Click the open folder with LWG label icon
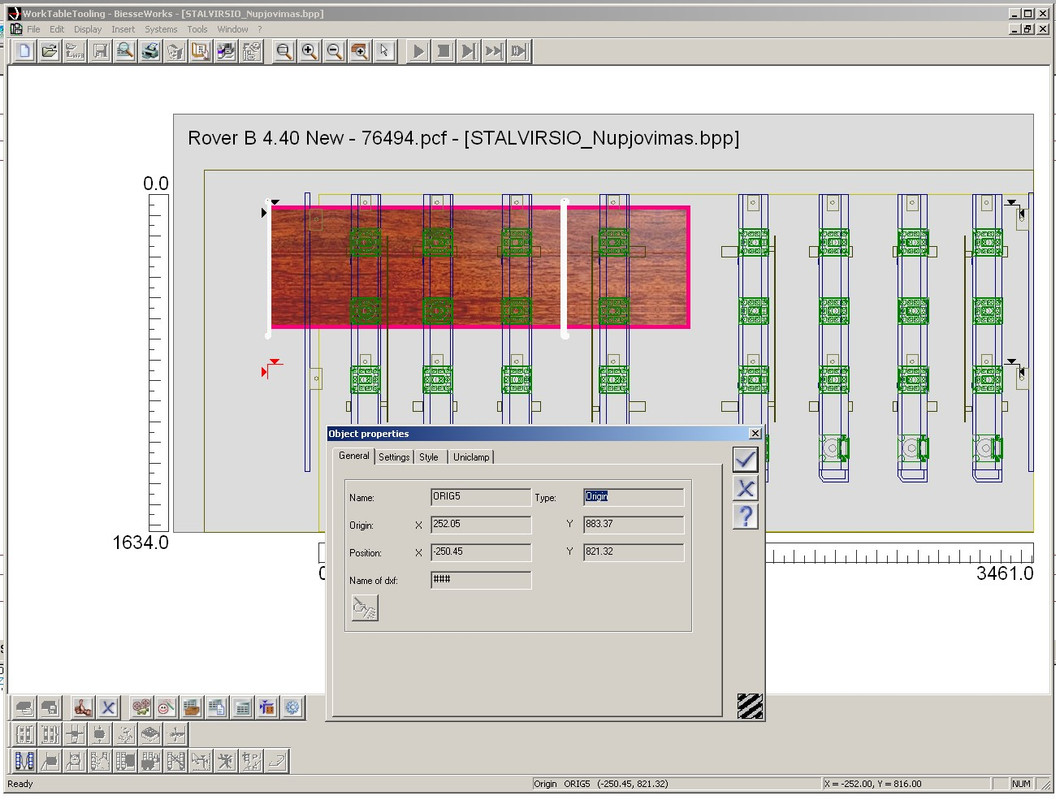 click(75, 51)
